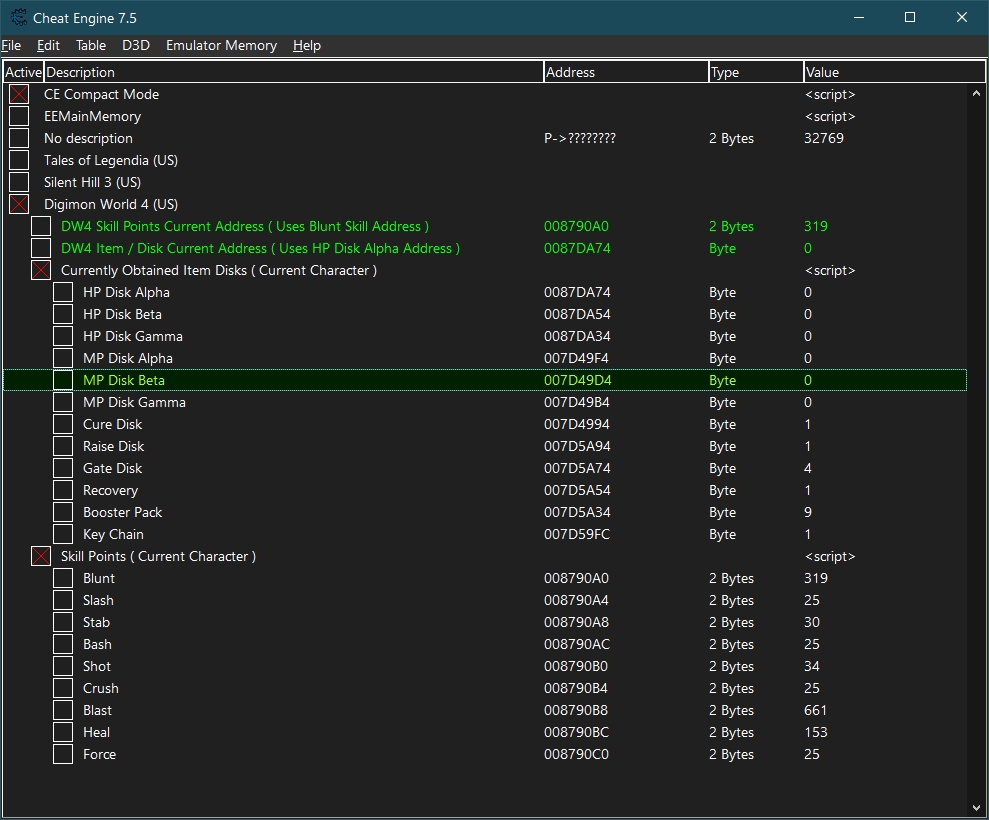Toggle Silent Hill 3 (US) checkbox

pyautogui.click(x=19, y=182)
